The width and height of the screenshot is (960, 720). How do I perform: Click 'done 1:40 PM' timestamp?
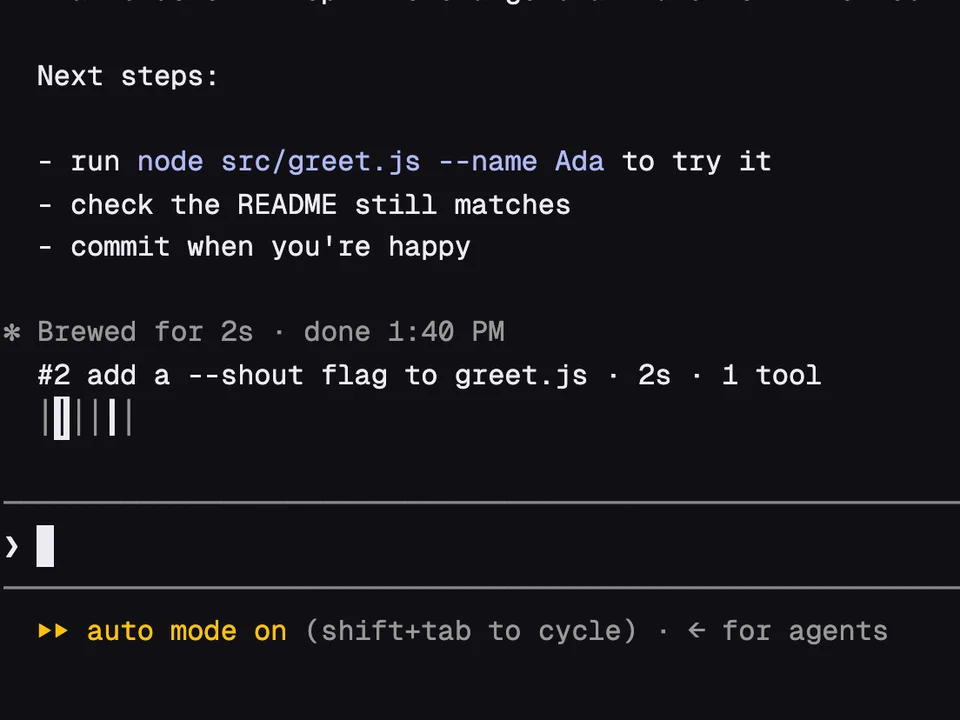click(404, 332)
